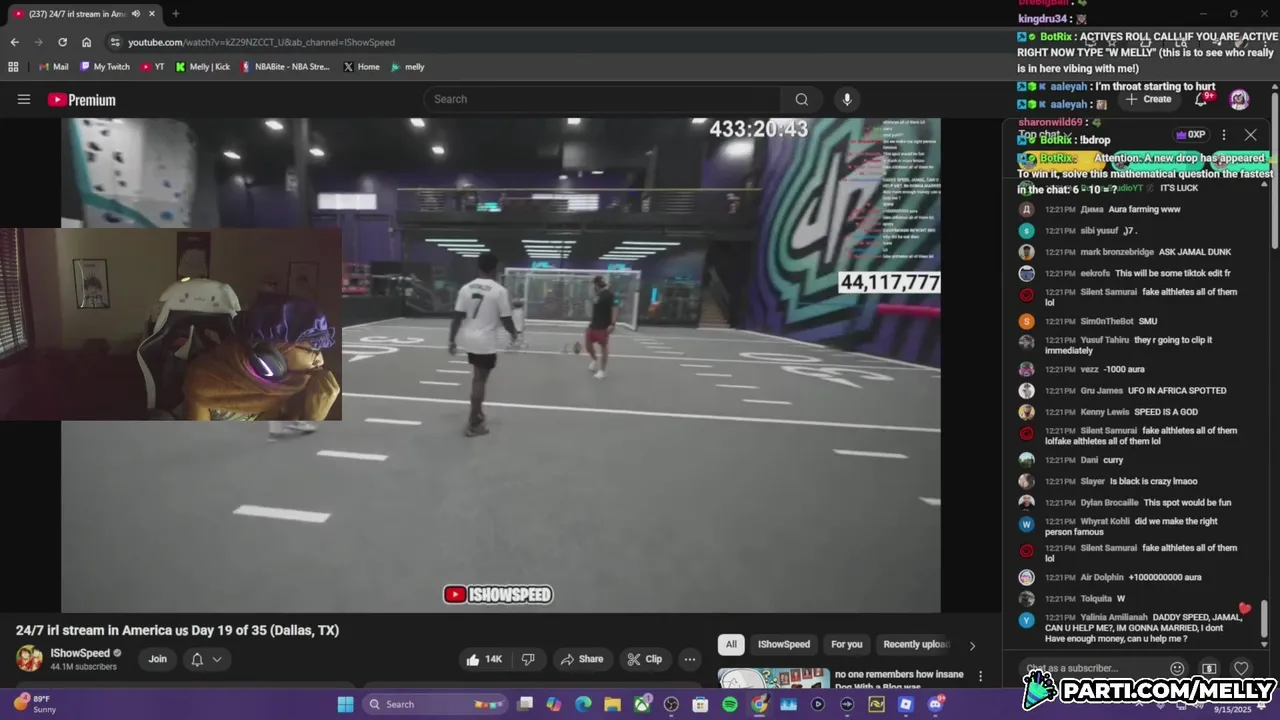The width and height of the screenshot is (1280, 720).
Task: Select the IShowSpeed filter chip
Action: pyautogui.click(x=783, y=644)
